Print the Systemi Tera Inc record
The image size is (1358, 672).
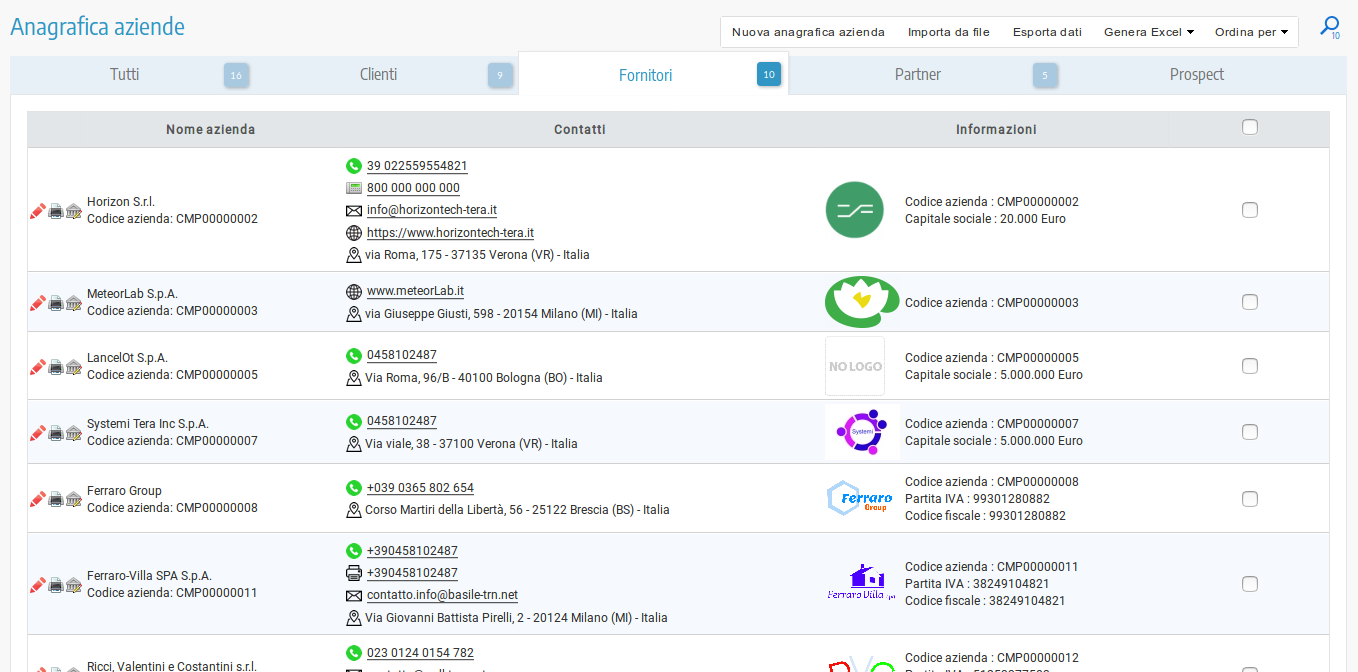[x=56, y=433]
